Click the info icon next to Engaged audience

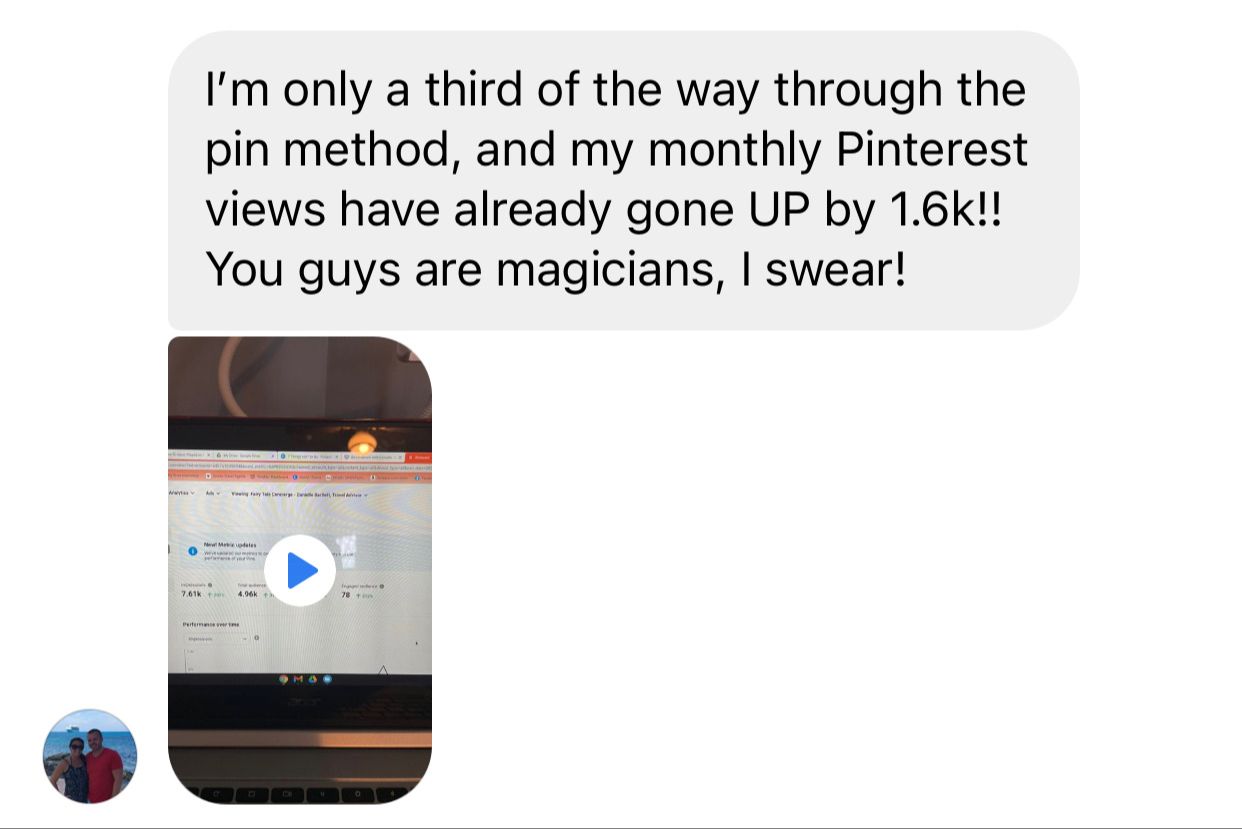[x=382, y=586]
